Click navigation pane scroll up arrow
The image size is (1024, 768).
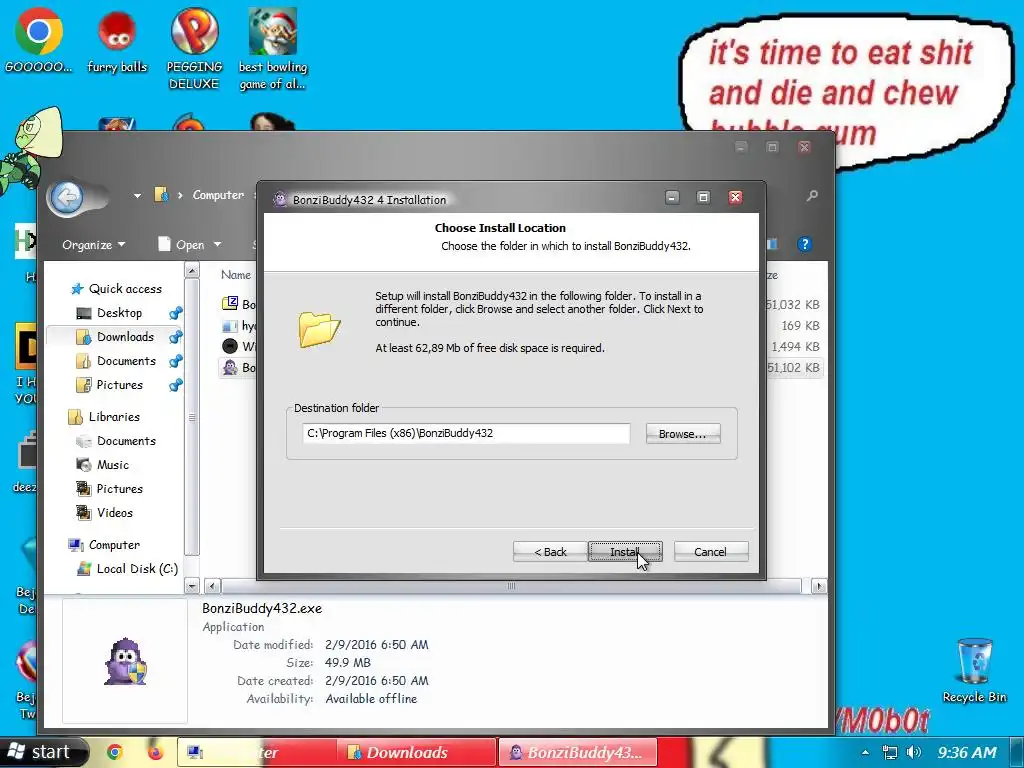click(191, 270)
